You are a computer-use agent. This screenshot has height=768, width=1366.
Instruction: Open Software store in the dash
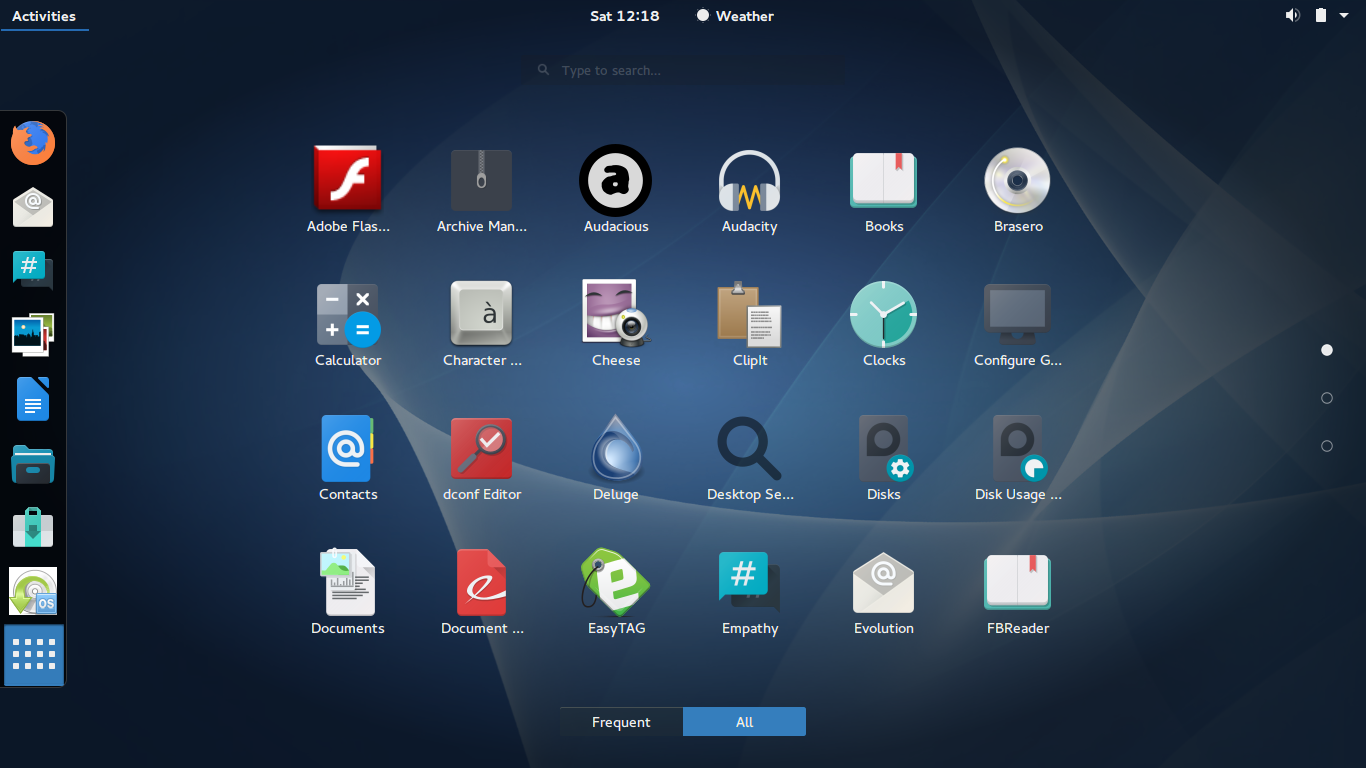coord(33,527)
